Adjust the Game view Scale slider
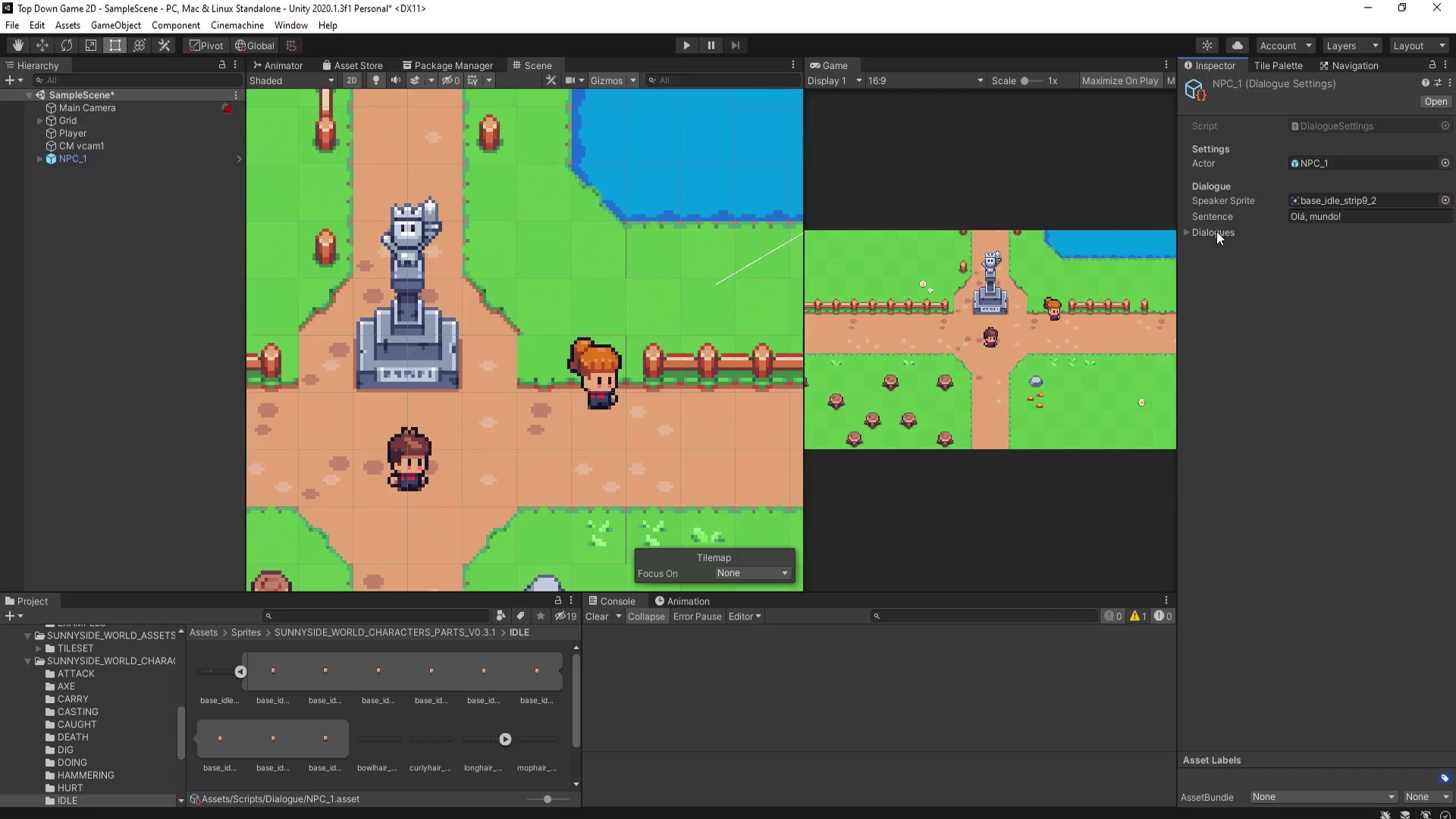The height and width of the screenshot is (819, 1456). point(1025,80)
